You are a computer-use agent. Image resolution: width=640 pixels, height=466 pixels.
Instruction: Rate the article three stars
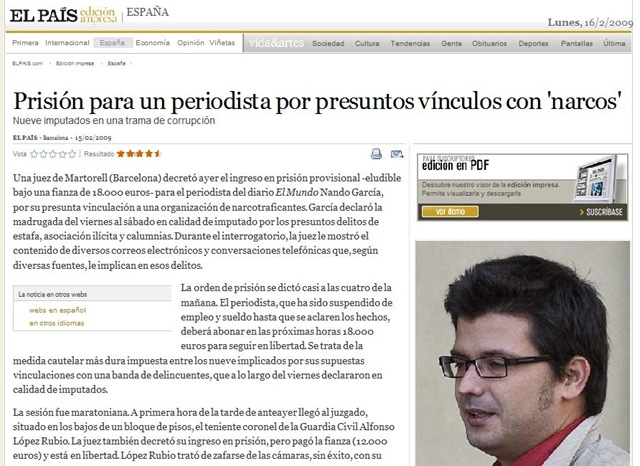coord(53,154)
